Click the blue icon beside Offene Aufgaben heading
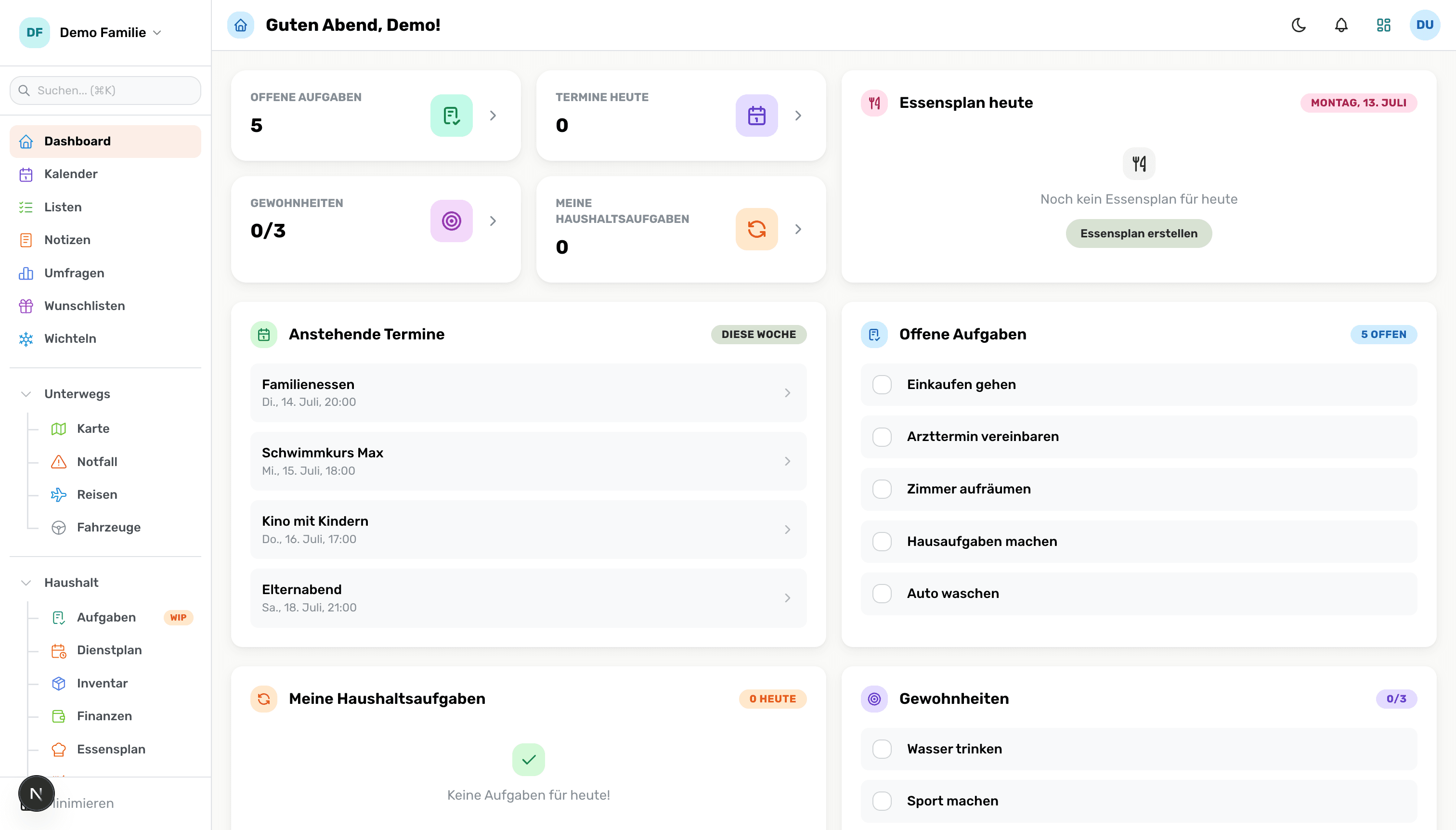Viewport: 1456px width, 830px height. [874, 334]
